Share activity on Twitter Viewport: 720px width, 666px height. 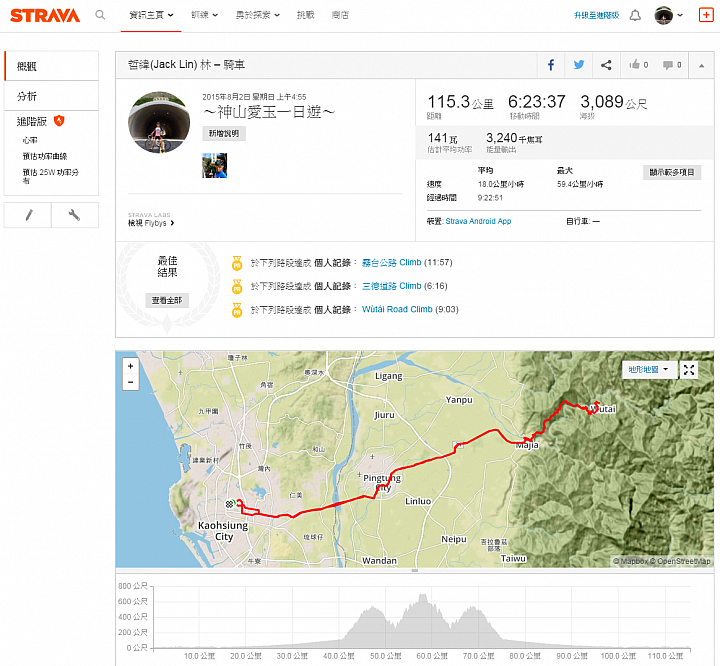click(579, 65)
